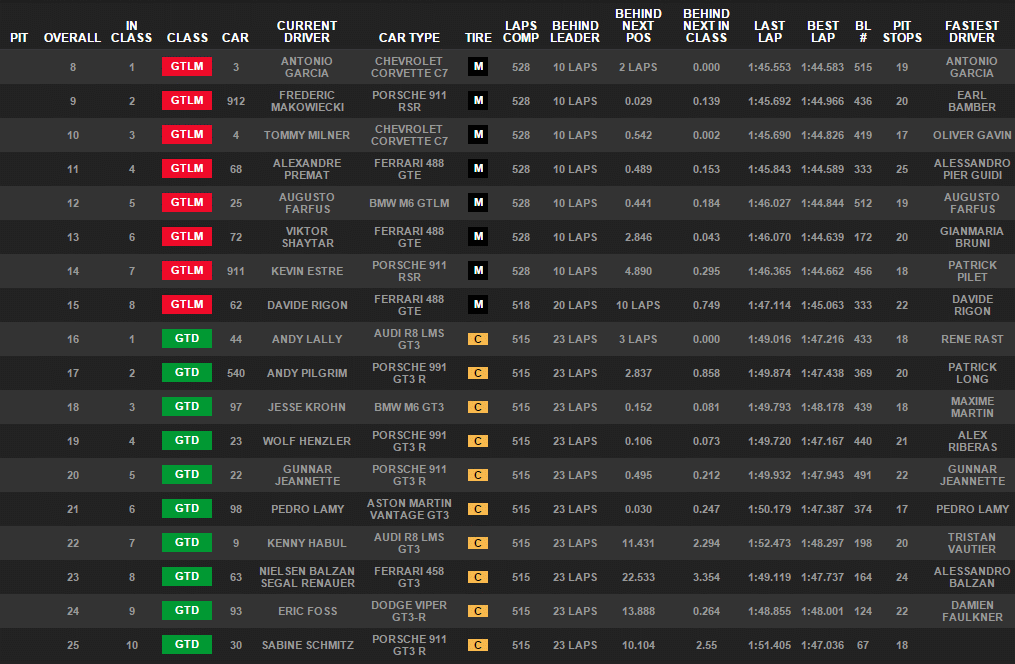
Task: Sort by the OVERALL column header
Action: [72, 38]
